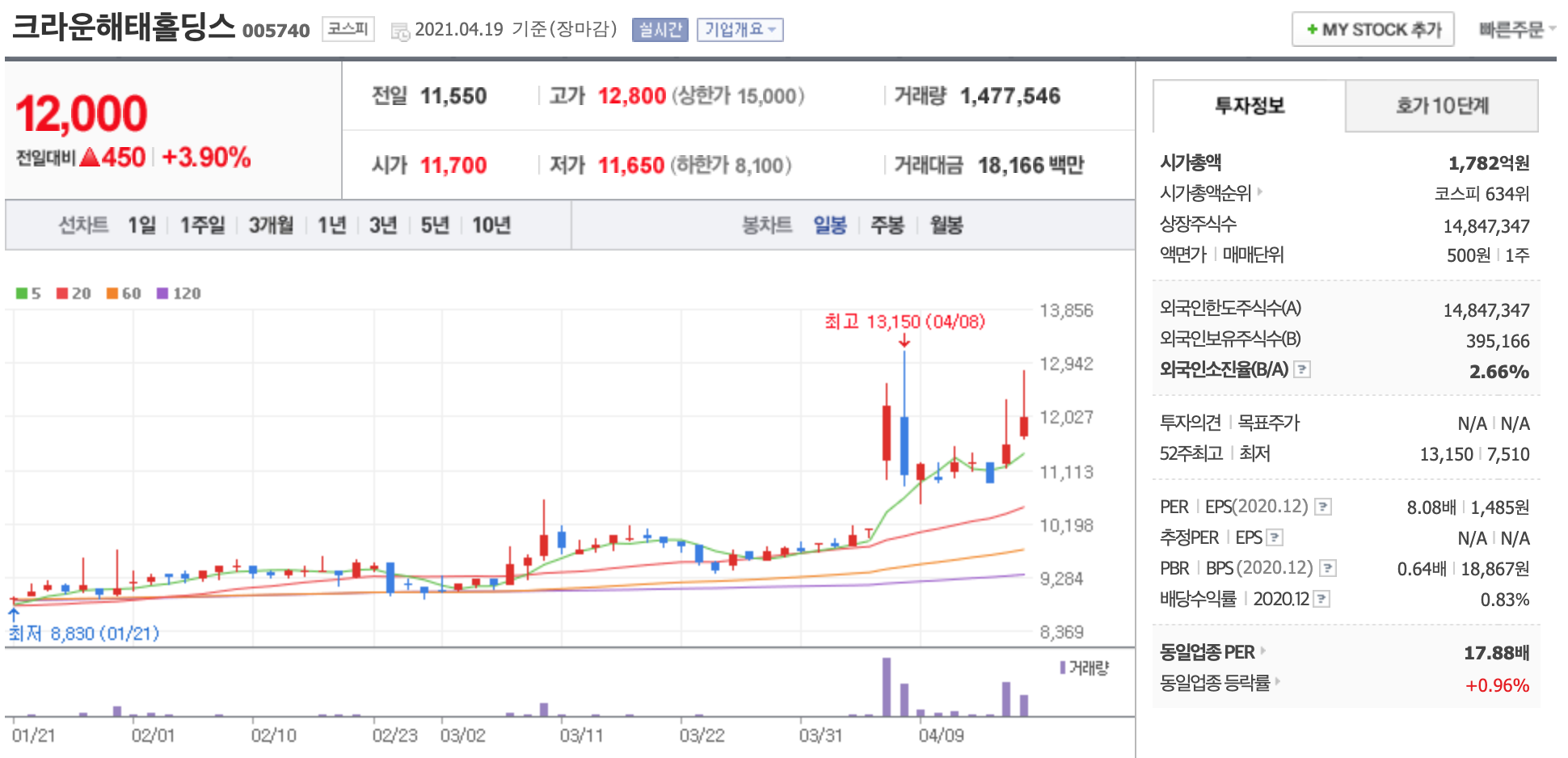Click the 0.83% dividend yield value
Image resolution: width=1568 pixels, height=758 pixels.
coord(1505,600)
